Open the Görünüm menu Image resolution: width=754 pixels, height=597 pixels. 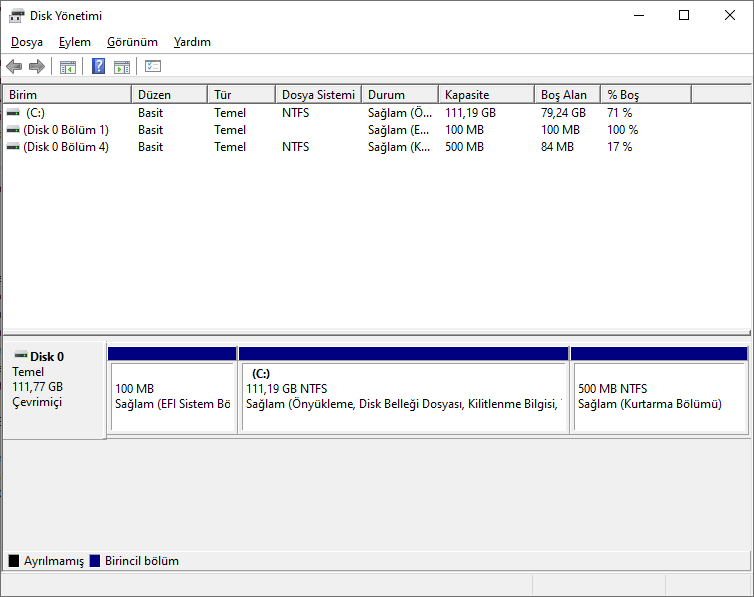click(x=132, y=42)
